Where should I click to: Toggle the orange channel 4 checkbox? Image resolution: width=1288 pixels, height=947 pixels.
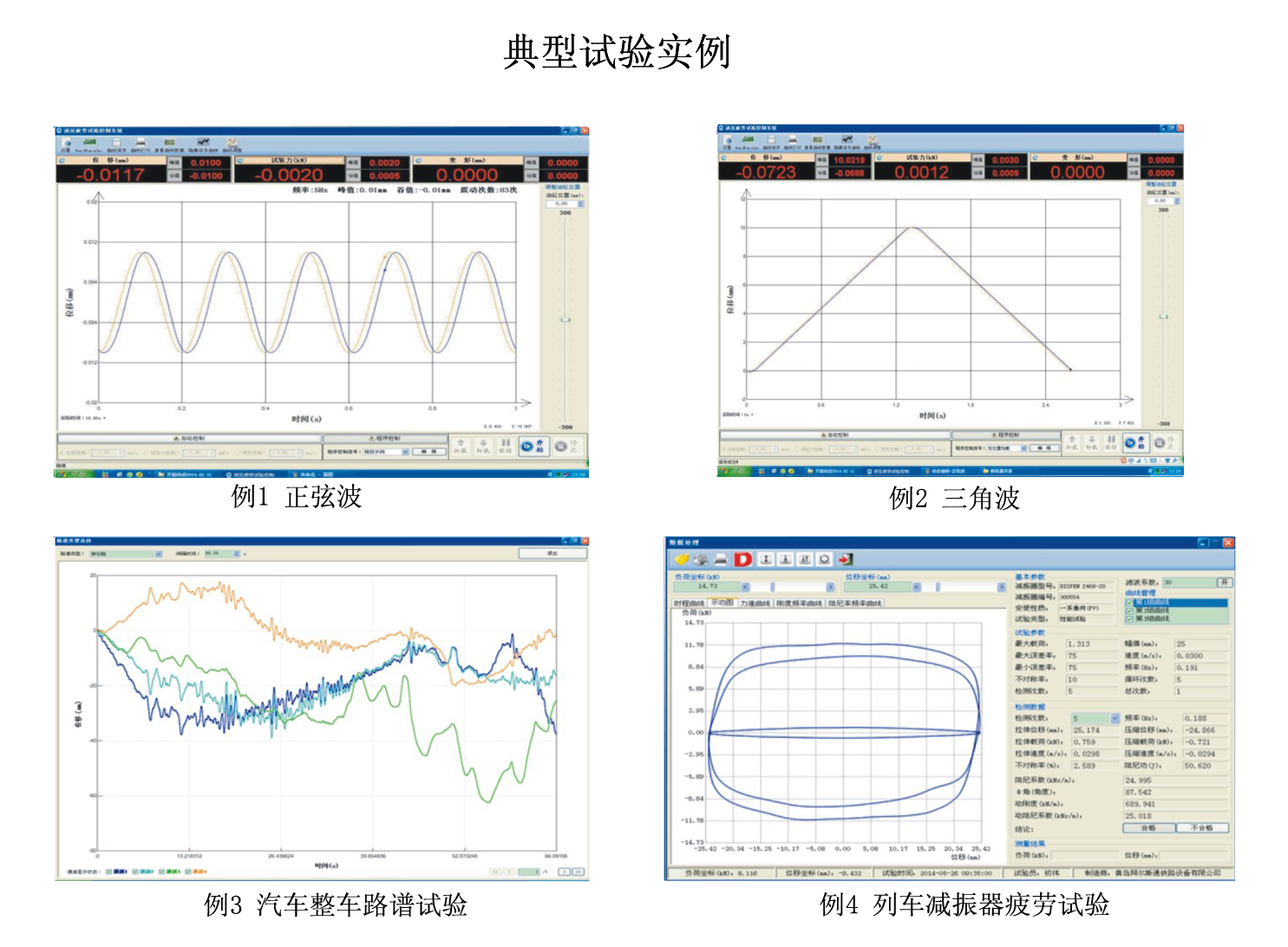[188, 872]
